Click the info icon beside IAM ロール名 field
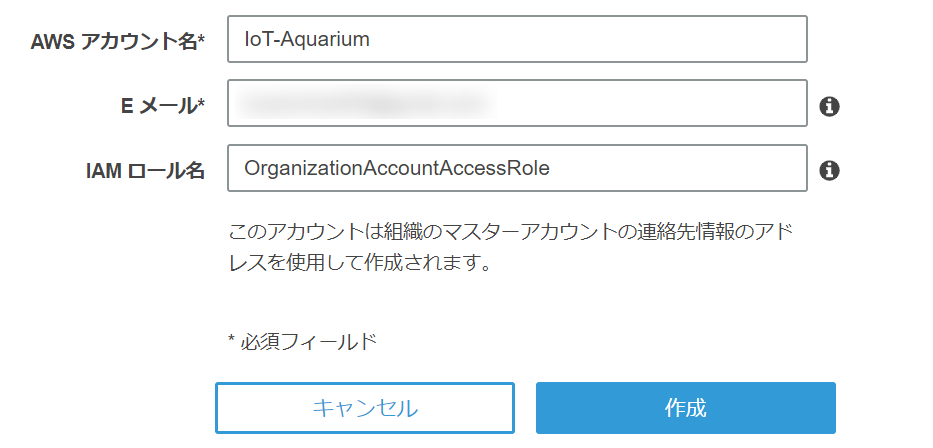 coord(828,171)
